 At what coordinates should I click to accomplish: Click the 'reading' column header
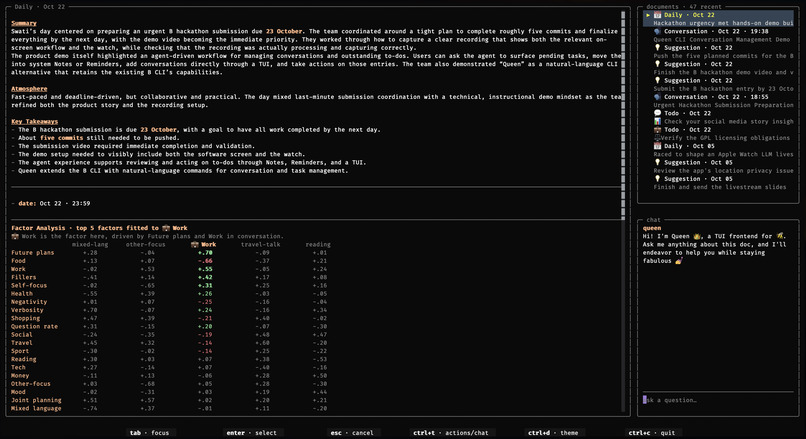click(318, 245)
